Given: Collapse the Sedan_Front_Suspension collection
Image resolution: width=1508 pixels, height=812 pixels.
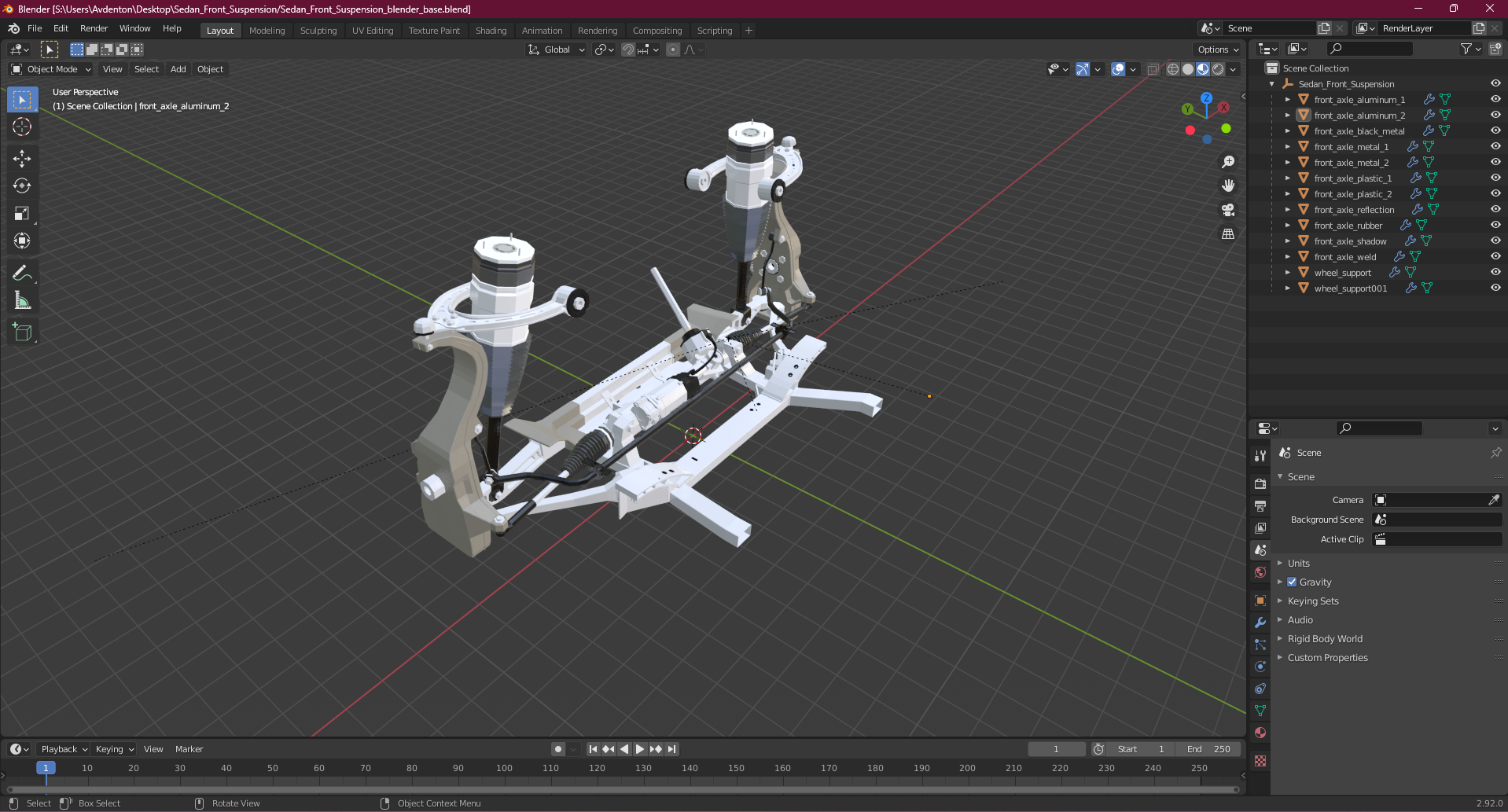Looking at the screenshot, I should (x=1271, y=84).
